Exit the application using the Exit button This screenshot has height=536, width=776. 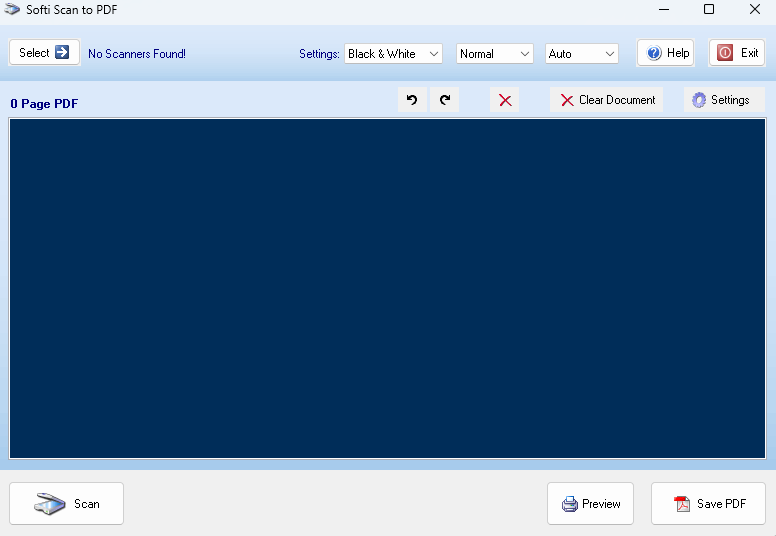737,53
